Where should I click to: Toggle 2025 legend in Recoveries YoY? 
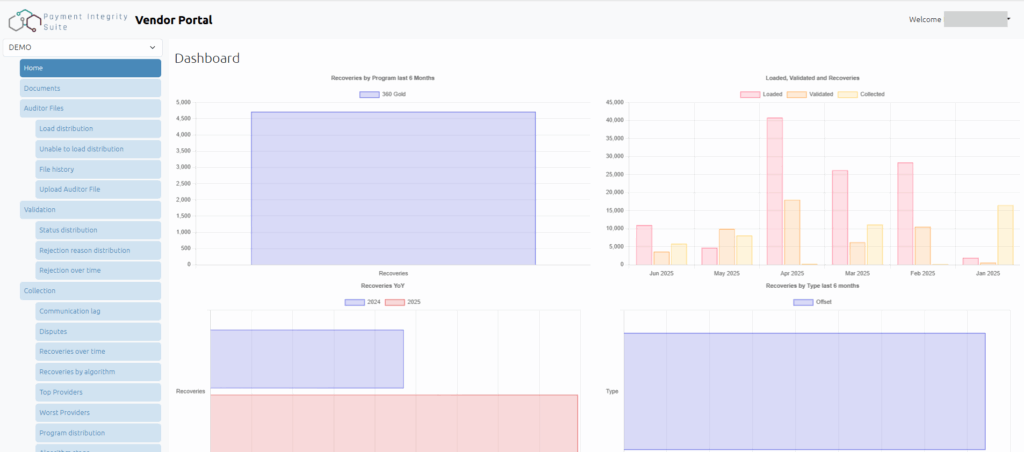(394, 301)
